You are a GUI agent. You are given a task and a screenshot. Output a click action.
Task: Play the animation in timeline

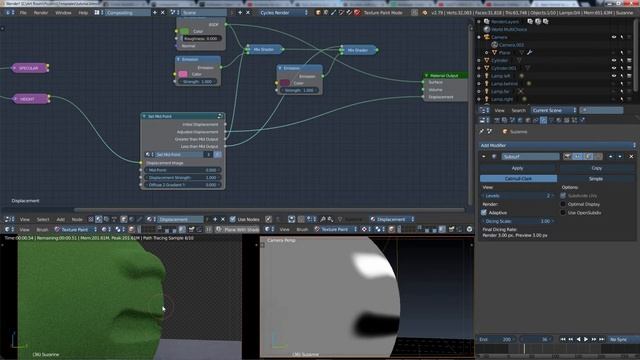point(586,339)
